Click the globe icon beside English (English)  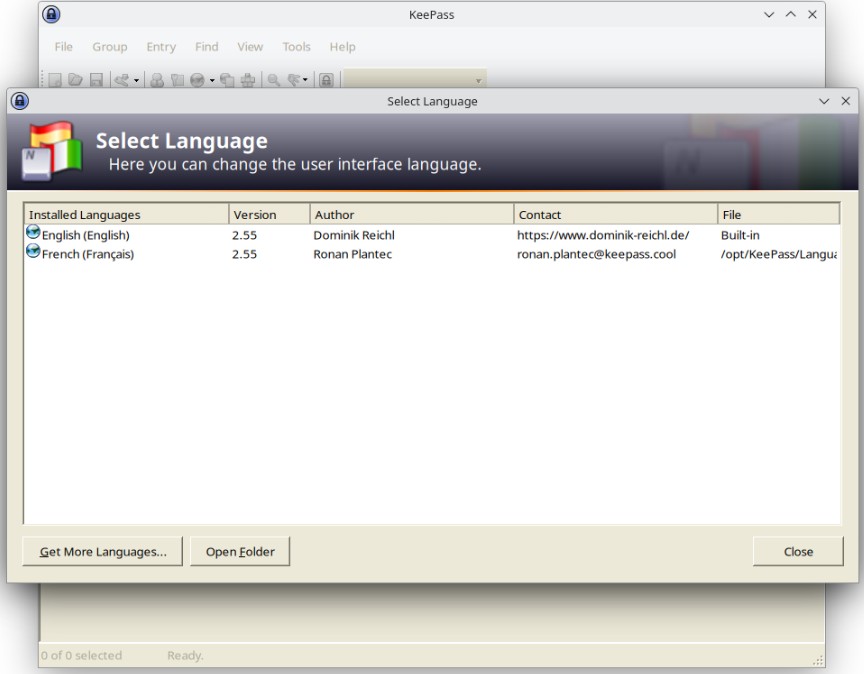pos(33,233)
